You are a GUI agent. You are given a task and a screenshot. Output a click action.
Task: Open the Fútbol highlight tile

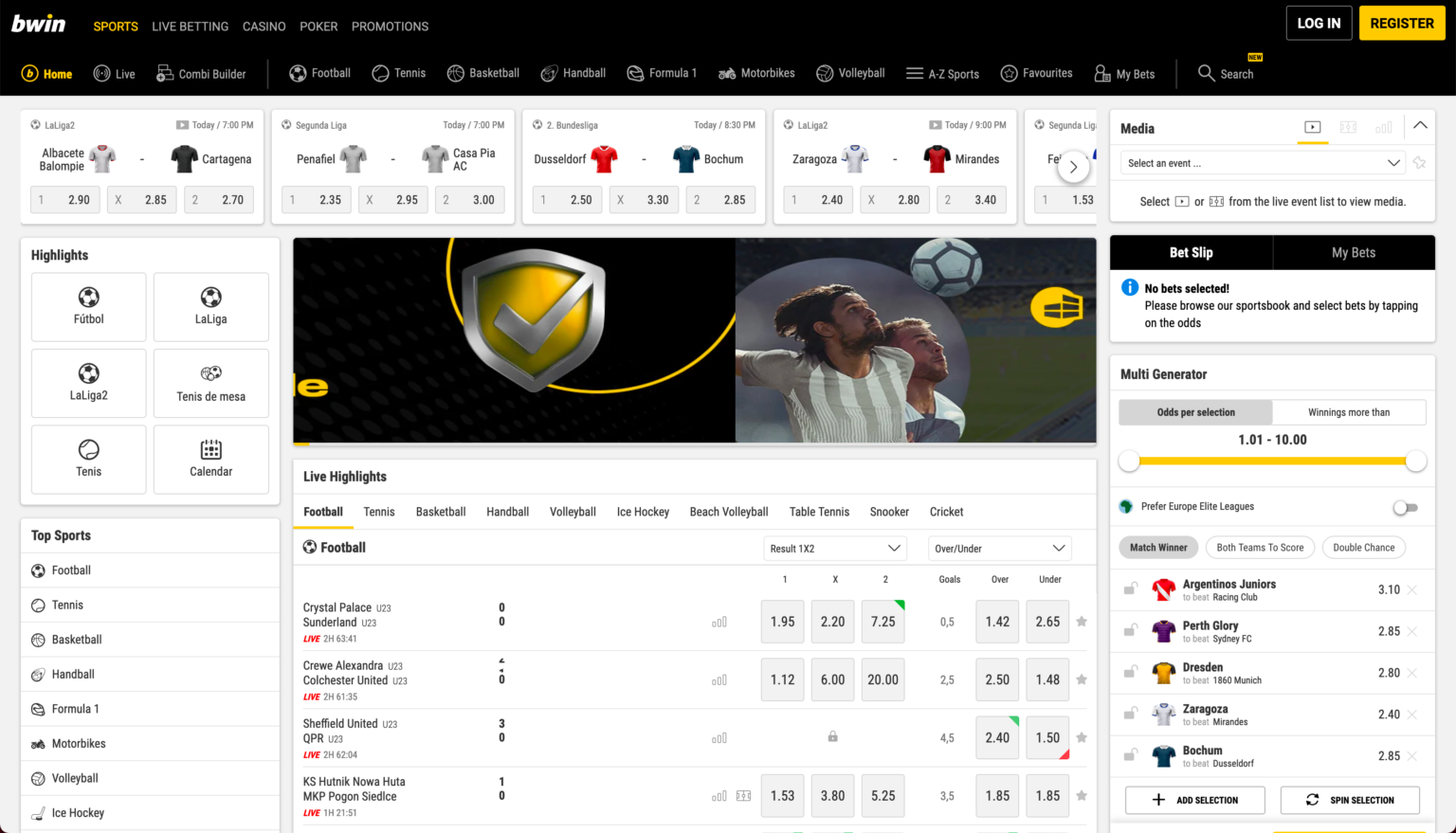point(88,307)
